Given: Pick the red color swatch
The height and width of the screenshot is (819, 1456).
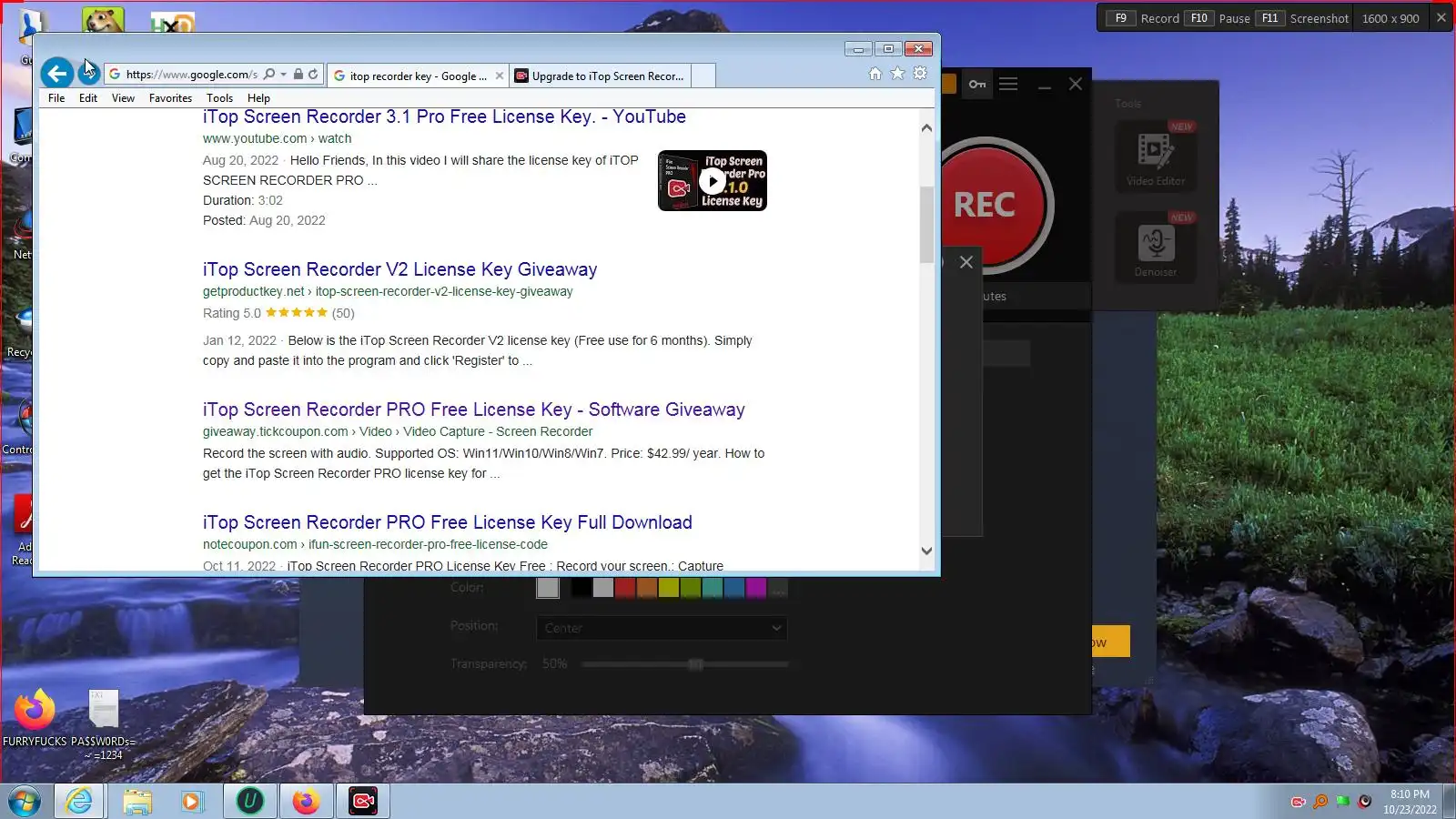Looking at the screenshot, I should coord(624,588).
